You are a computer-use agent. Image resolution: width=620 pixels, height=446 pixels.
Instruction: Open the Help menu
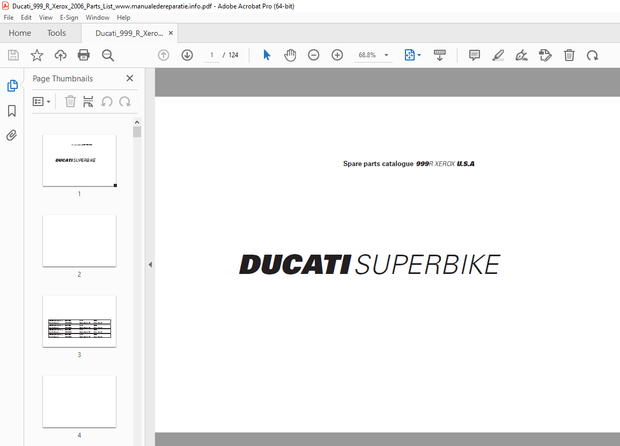point(123,17)
